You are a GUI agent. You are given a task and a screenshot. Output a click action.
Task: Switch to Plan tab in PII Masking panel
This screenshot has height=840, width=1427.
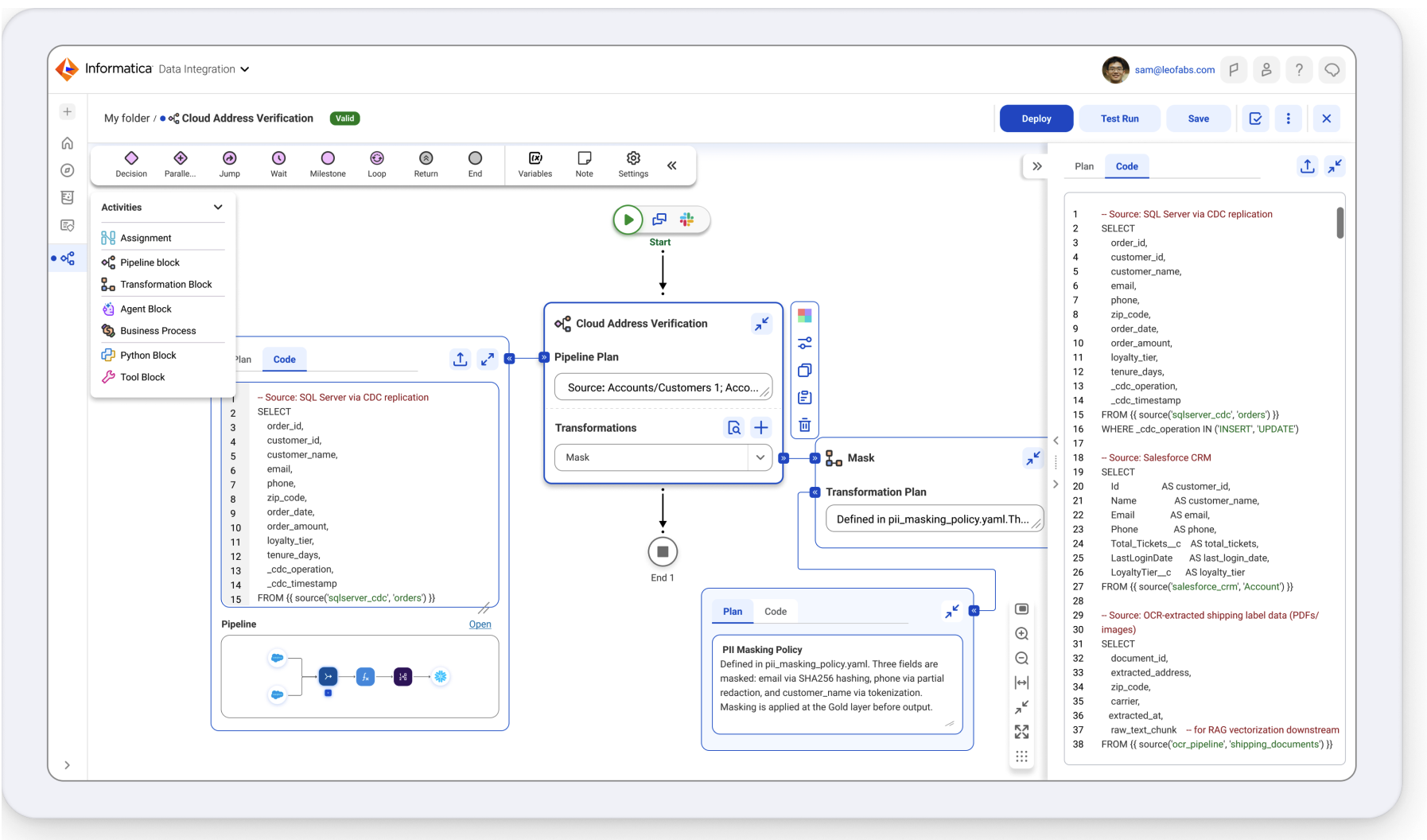[x=733, y=611]
